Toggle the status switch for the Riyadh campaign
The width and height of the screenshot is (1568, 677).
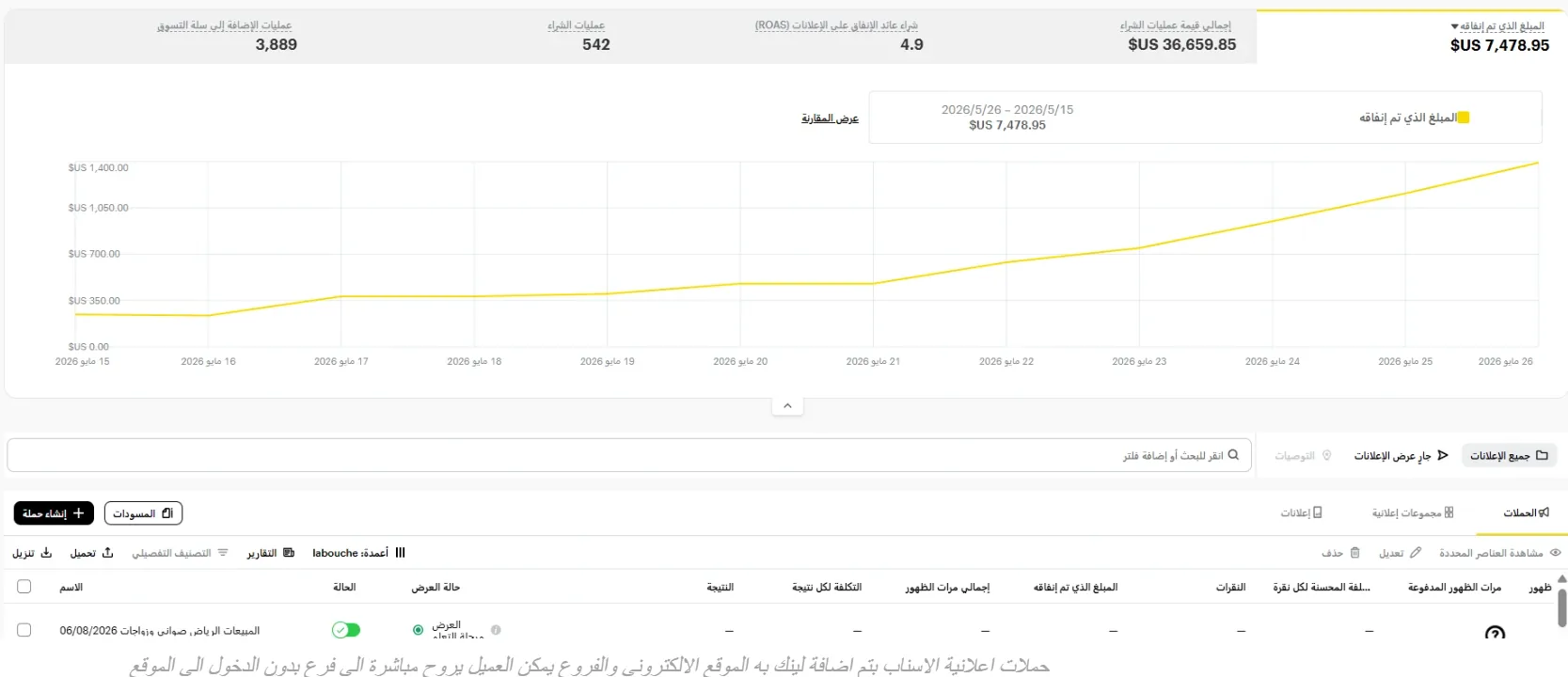346,630
